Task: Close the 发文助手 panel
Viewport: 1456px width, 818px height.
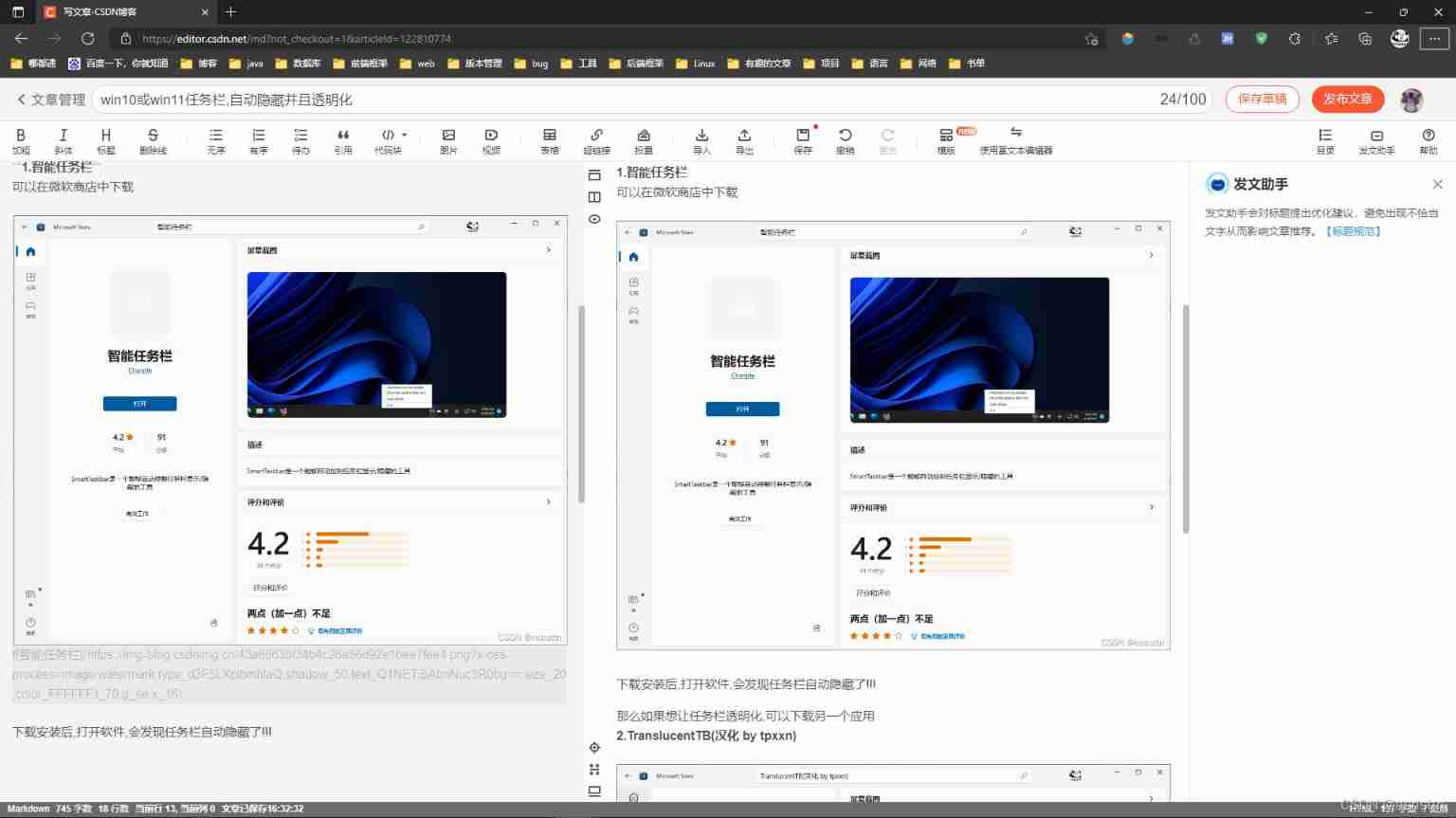Action: pyautogui.click(x=1437, y=184)
